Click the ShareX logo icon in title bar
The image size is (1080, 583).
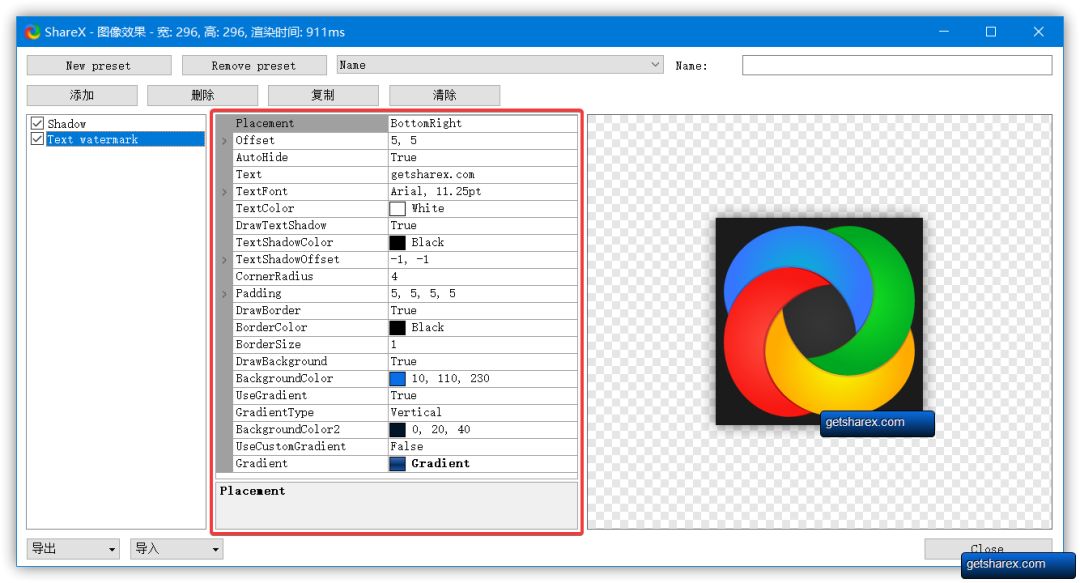click(32, 32)
